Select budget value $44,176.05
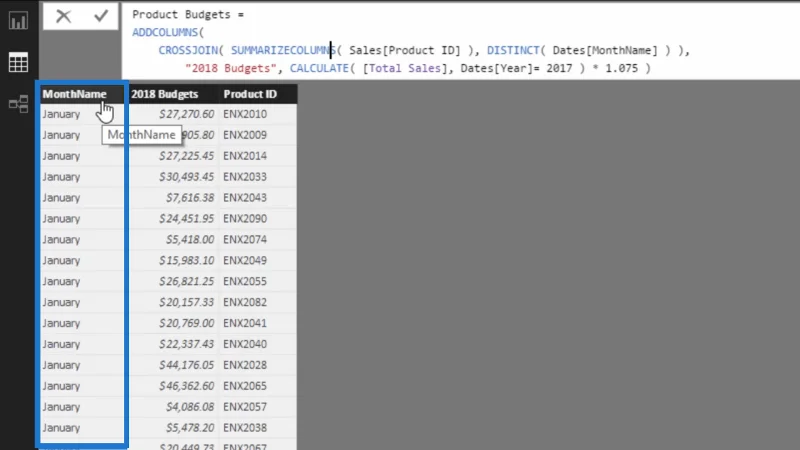 [186, 365]
